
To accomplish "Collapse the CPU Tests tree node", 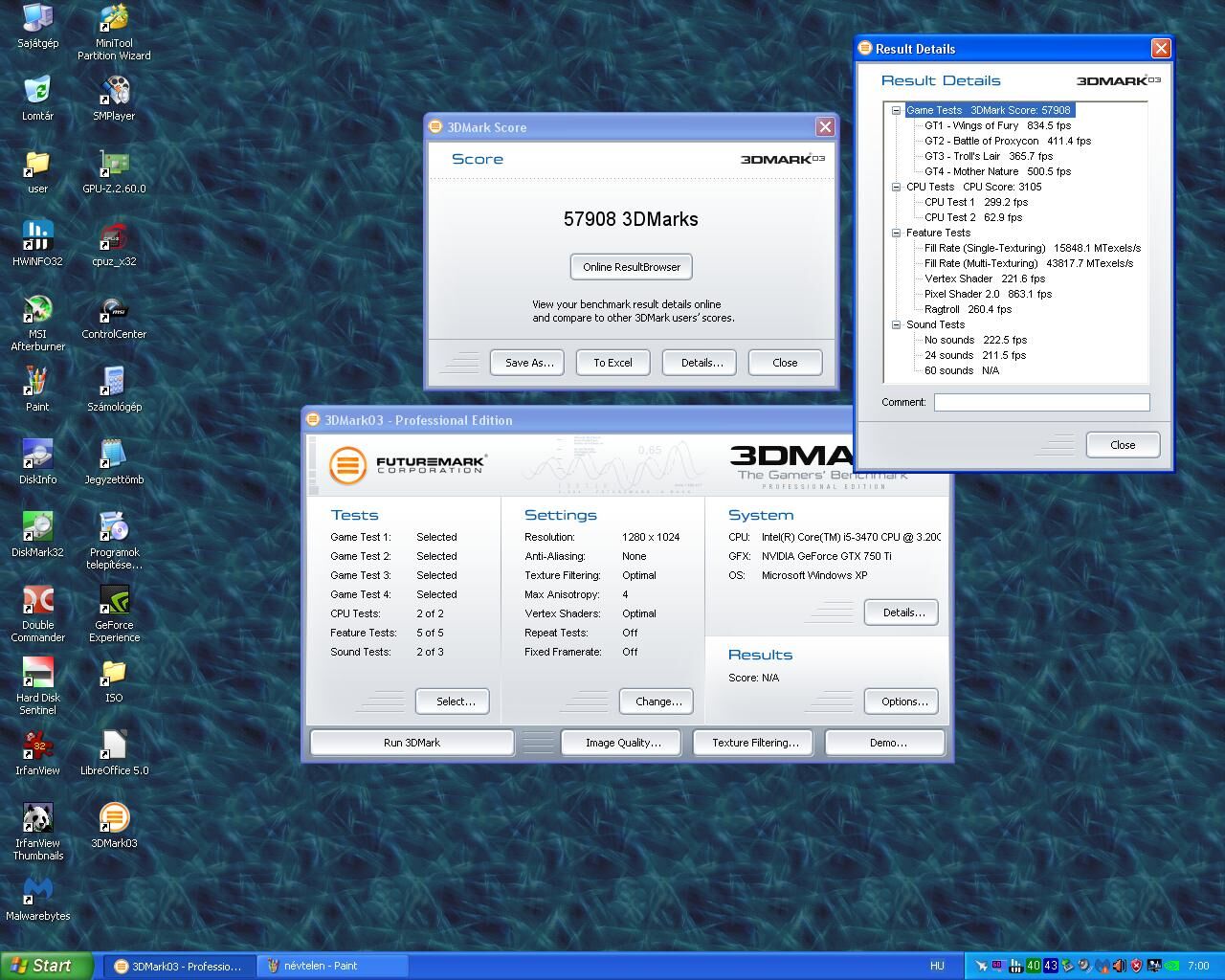I will pyautogui.click(x=896, y=187).
